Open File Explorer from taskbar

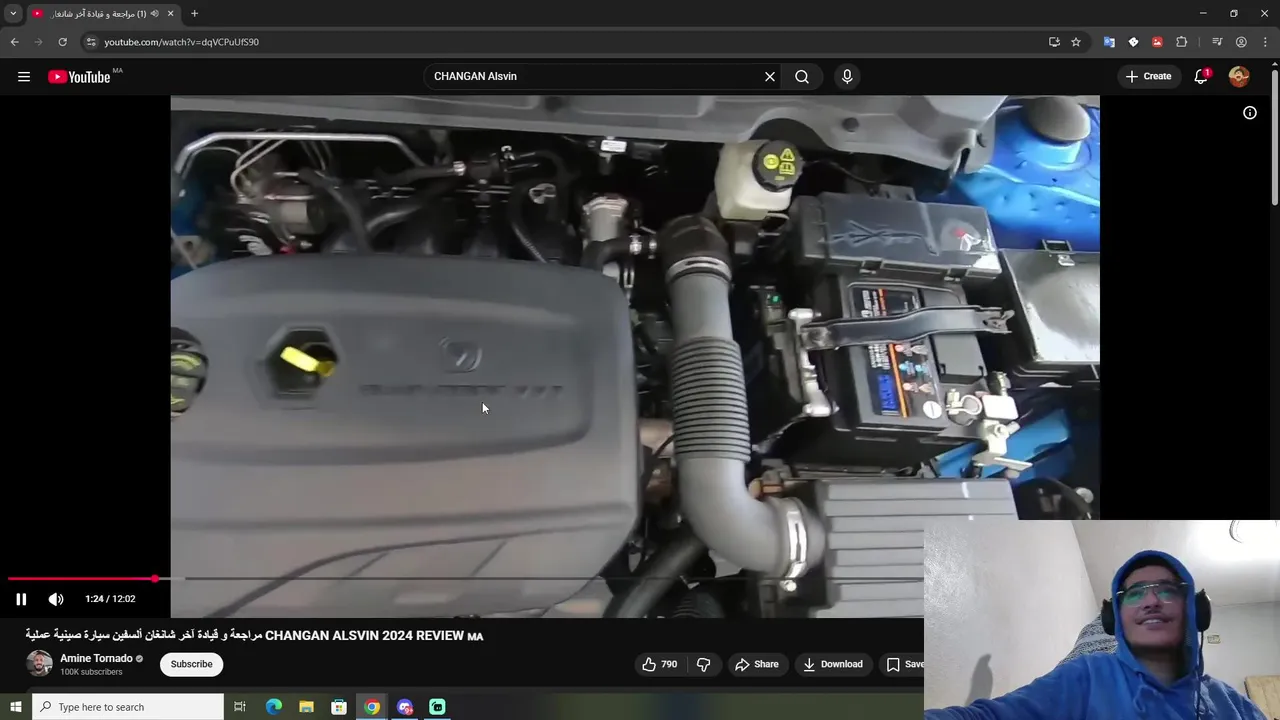click(x=306, y=707)
